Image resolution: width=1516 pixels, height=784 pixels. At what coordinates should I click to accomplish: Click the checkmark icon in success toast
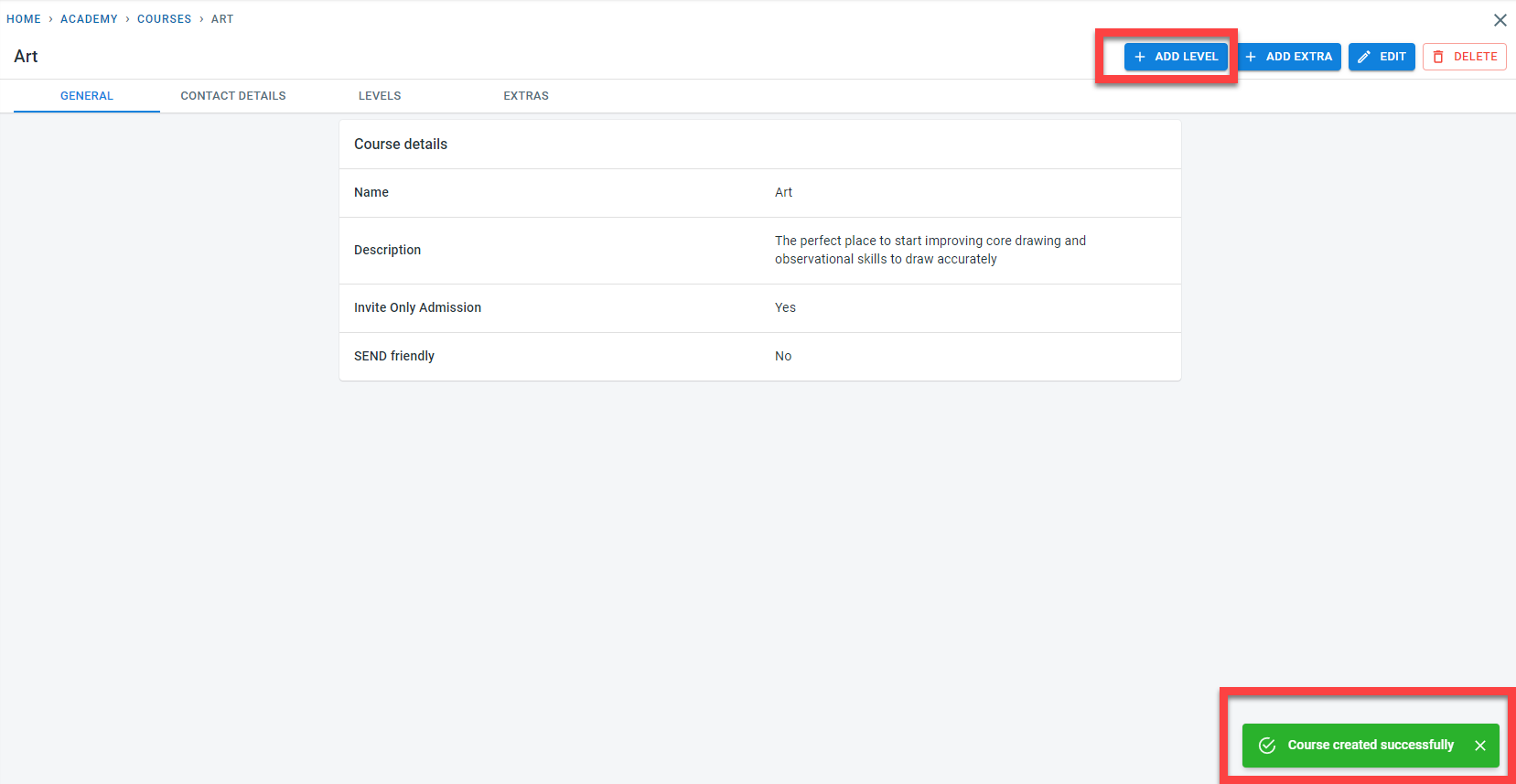(x=1267, y=746)
